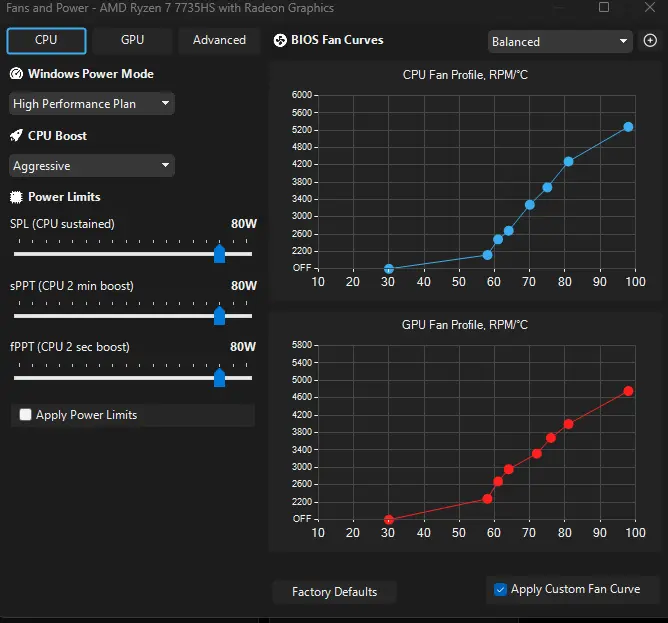Open the High Performance Plan dropdown
Image resolution: width=668 pixels, height=623 pixels.
(x=92, y=104)
